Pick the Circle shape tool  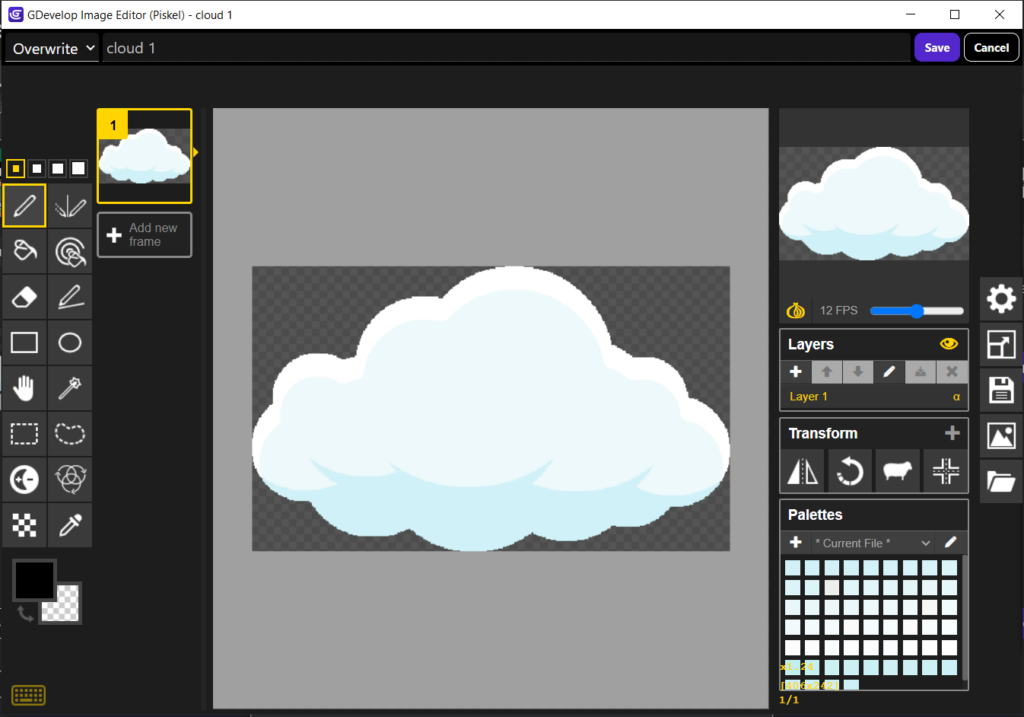pos(70,343)
